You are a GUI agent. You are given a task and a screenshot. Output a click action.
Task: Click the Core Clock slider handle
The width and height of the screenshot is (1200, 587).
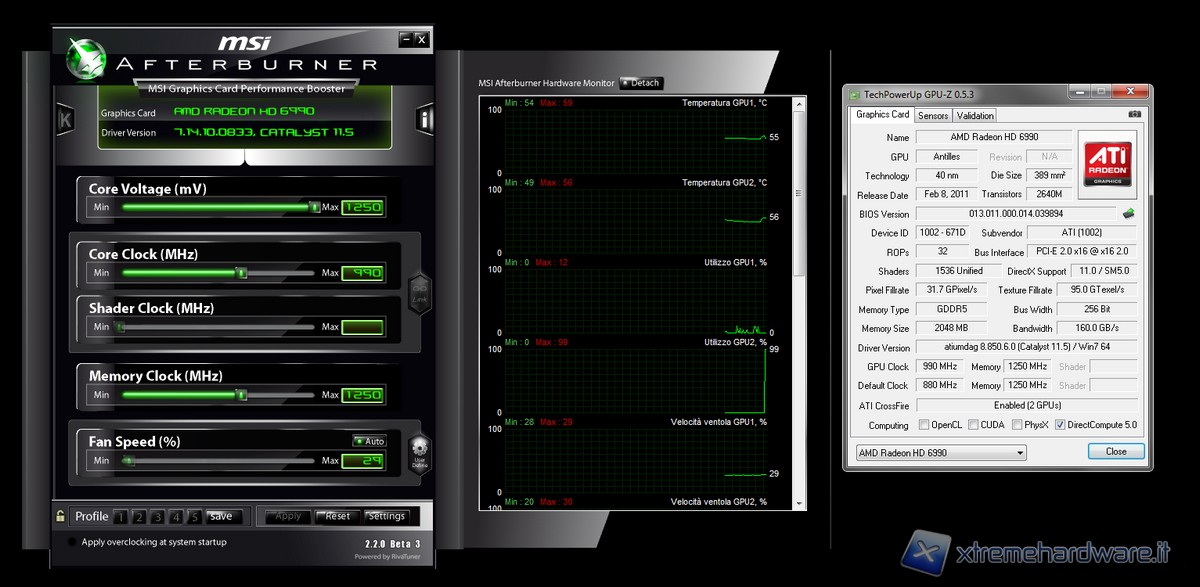241,272
